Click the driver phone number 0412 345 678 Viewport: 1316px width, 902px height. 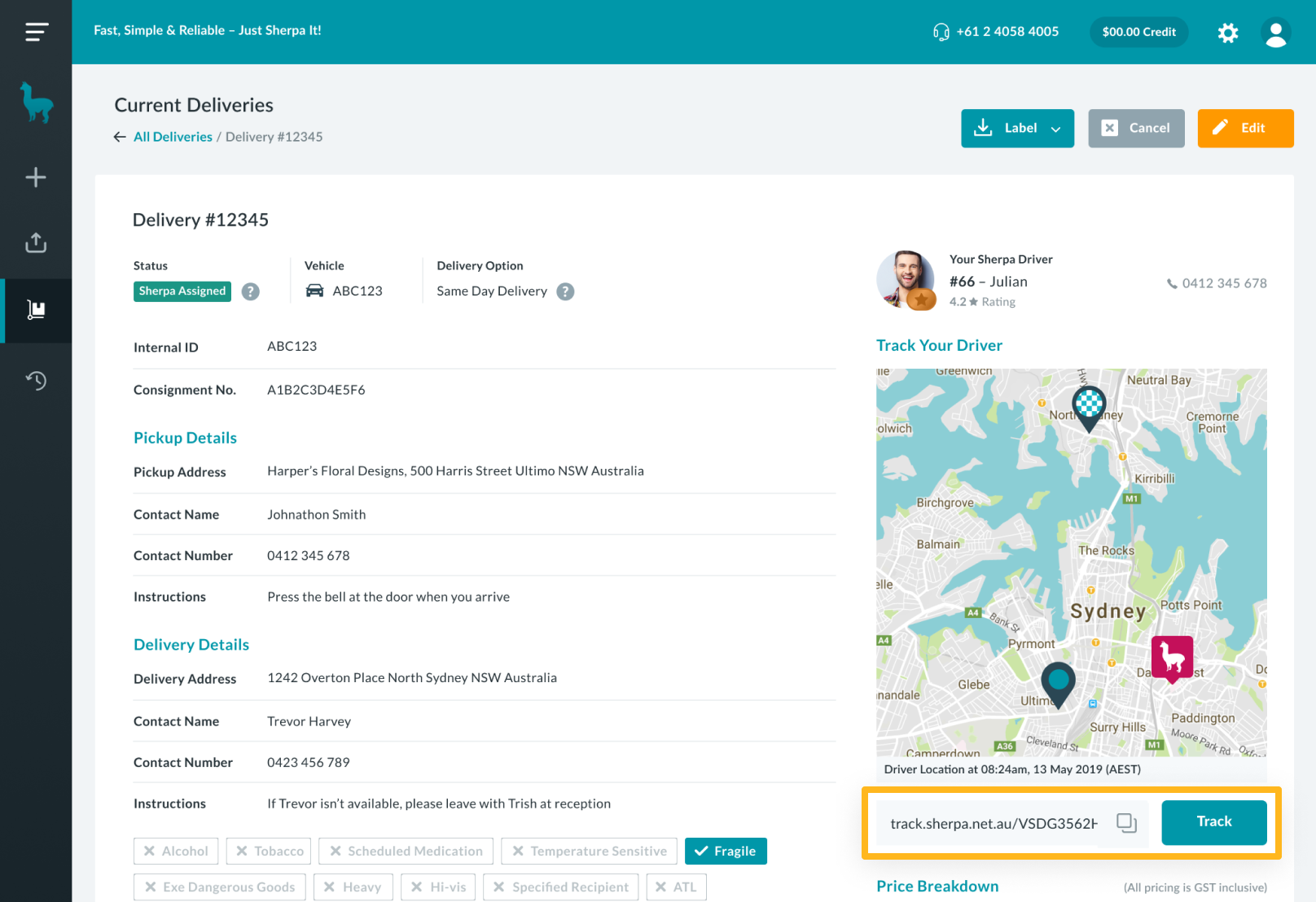pos(1224,283)
